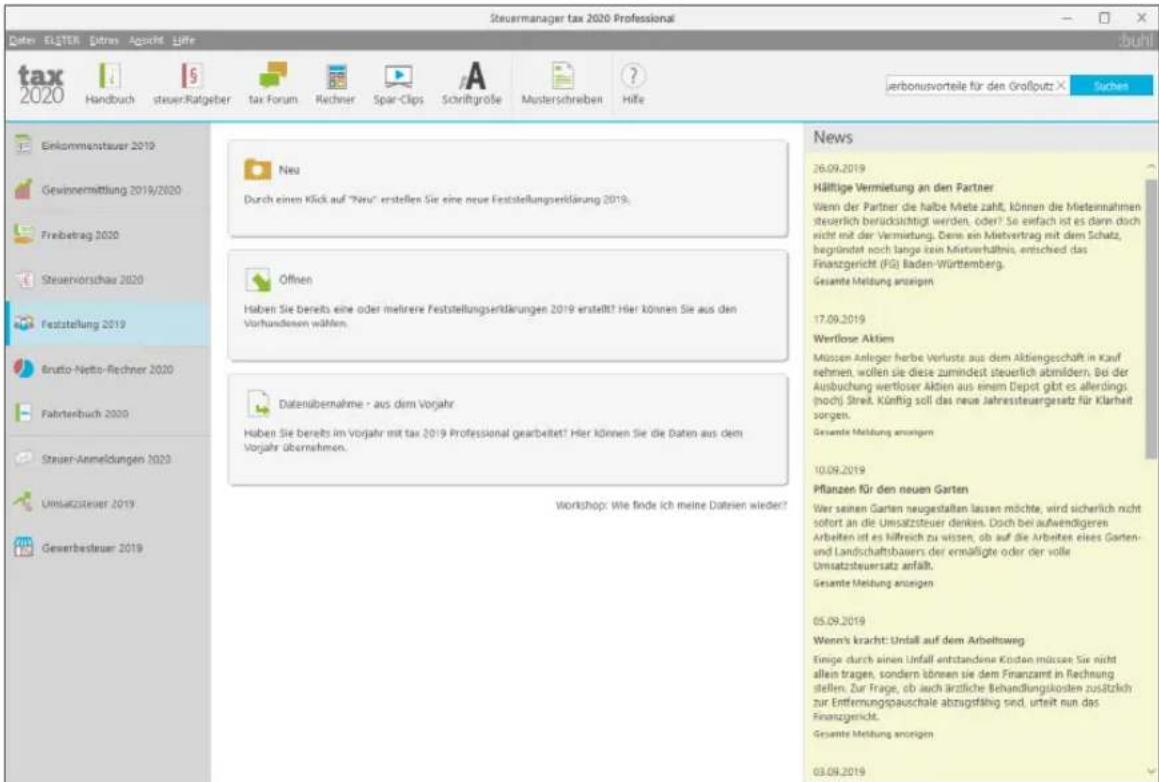Image resolution: width=1159 pixels, height=782 pixels.
Task: Click the Einkommensteuer 2019 sidebar icon
Action: [24, 145]
